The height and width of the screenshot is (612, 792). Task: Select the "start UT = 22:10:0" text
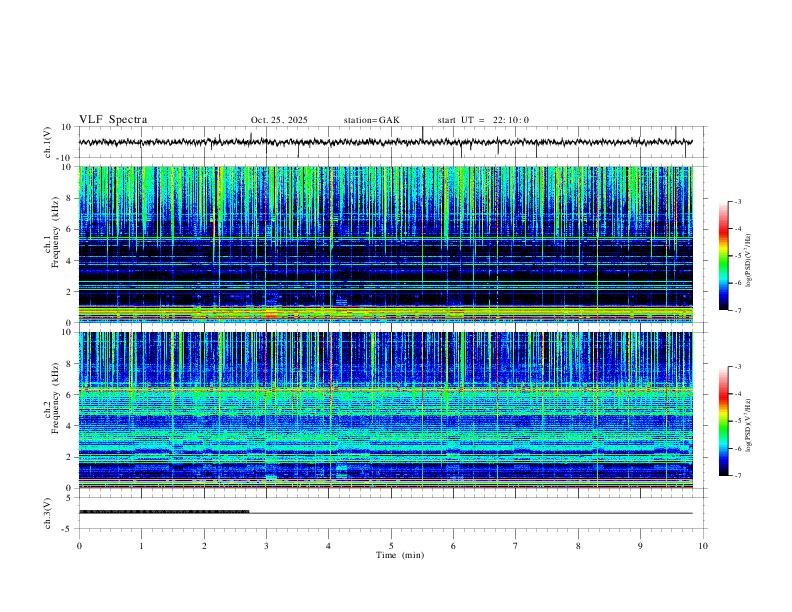click(483, 120)
